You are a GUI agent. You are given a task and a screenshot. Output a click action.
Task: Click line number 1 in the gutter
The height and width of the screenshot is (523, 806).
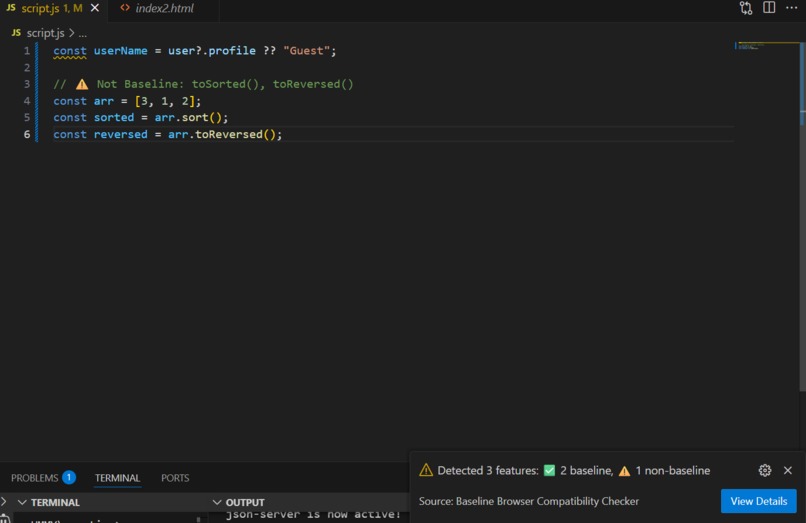26,51
